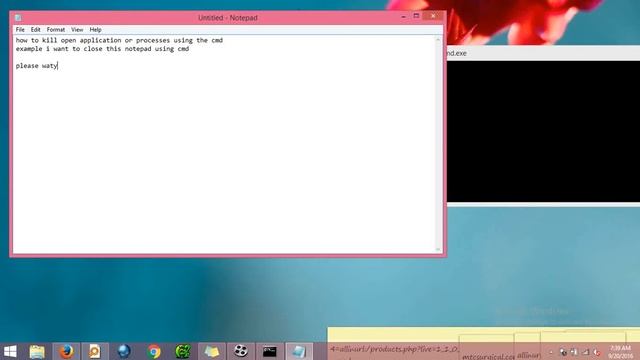Open the File menu in Notepad

pos(20,30)
